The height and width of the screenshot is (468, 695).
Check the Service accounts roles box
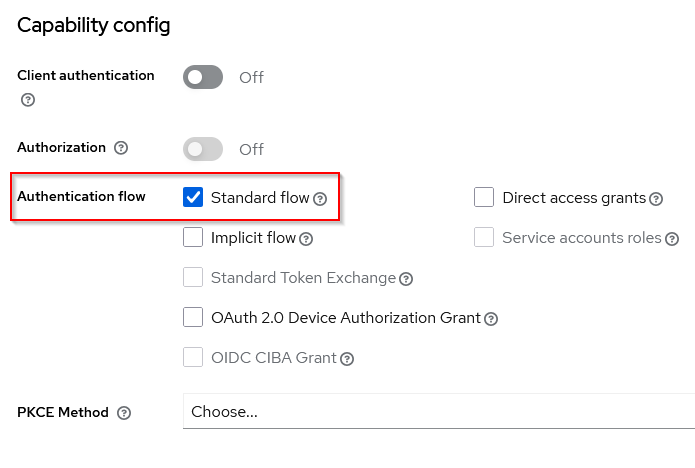point(484,237)
